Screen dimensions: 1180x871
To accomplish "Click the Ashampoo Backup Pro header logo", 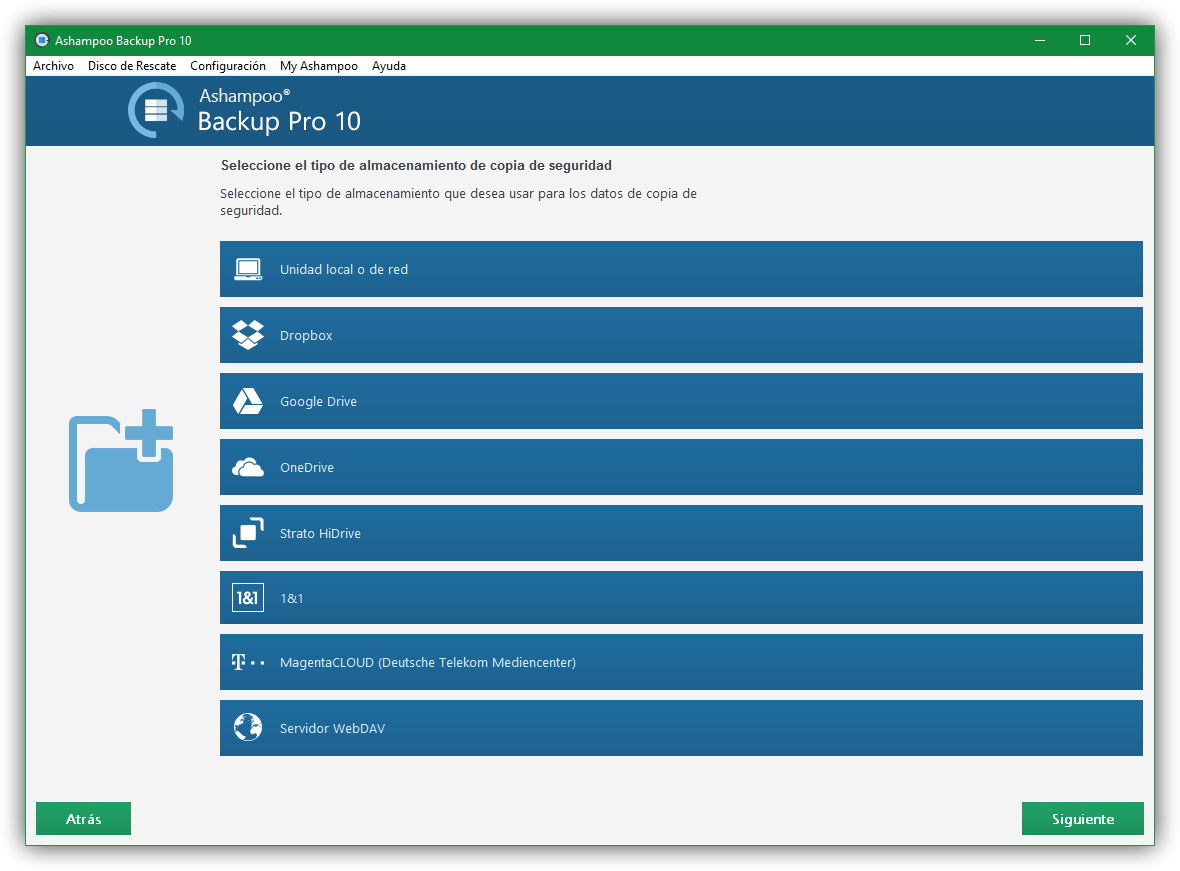I will click(x=156, y=110).
